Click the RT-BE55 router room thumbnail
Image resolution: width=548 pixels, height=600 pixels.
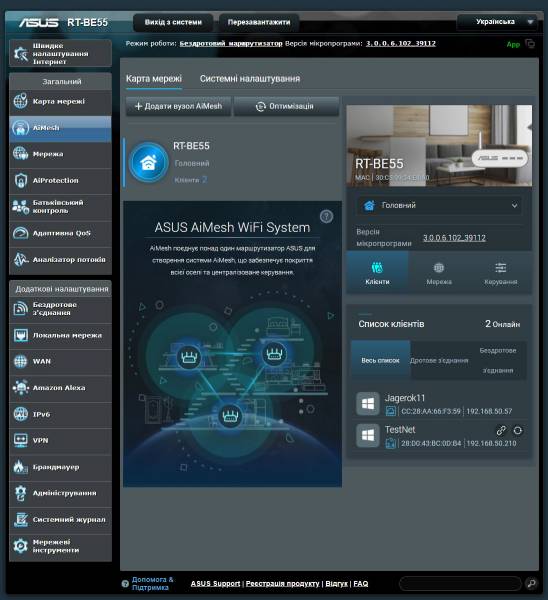coord(439,145)
